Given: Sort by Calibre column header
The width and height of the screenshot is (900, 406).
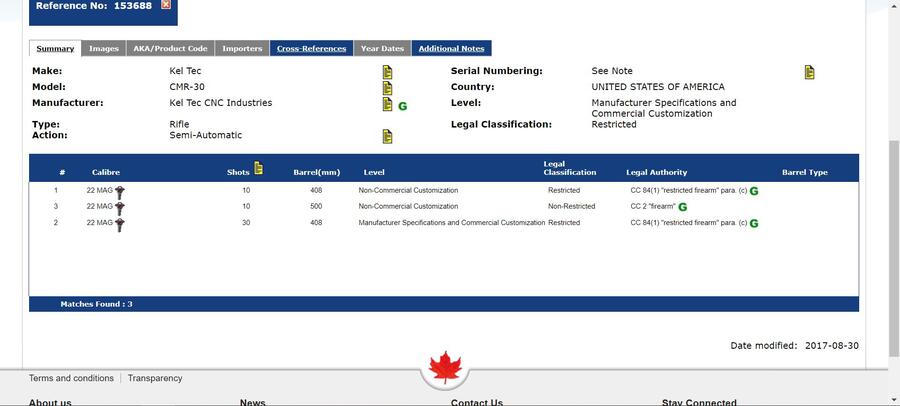Looking at the screenshot, I should pyautogui.click(x=106, y=172).
